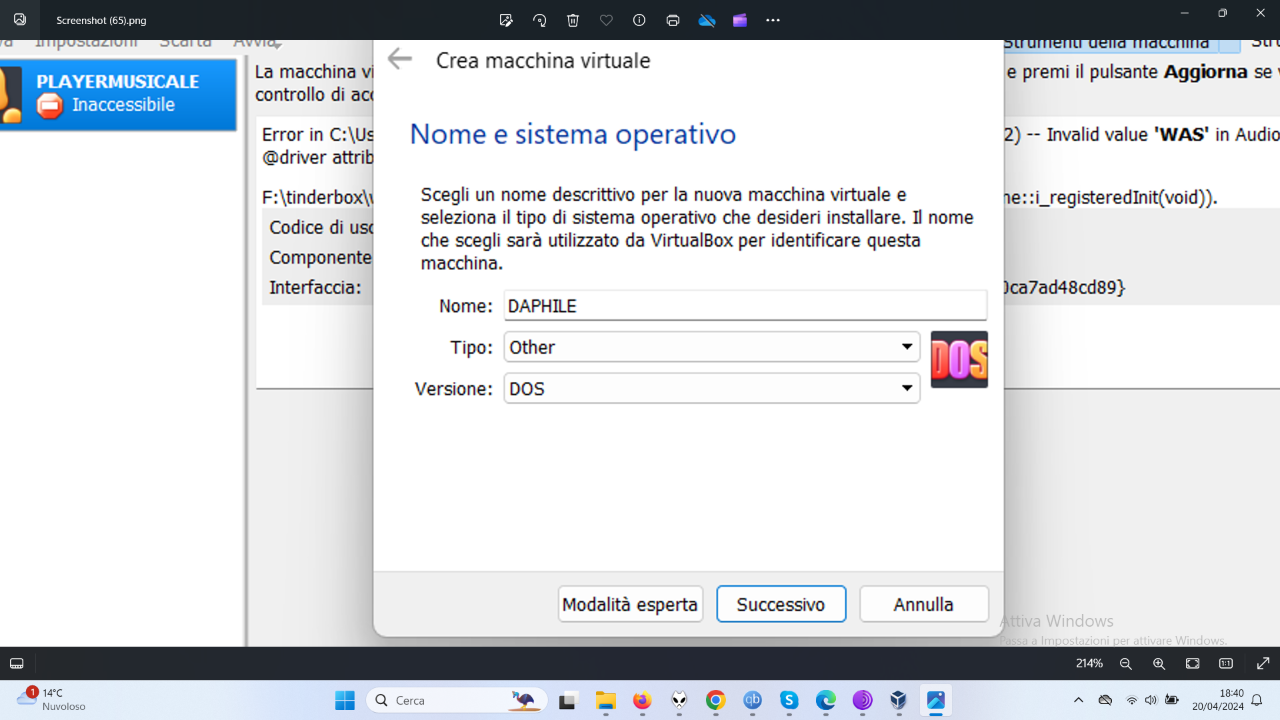Expand the hidden system tray icons chevron
Image resolution: width=1280 pixels, height=720 pixels.
[x=1078, y=700]
